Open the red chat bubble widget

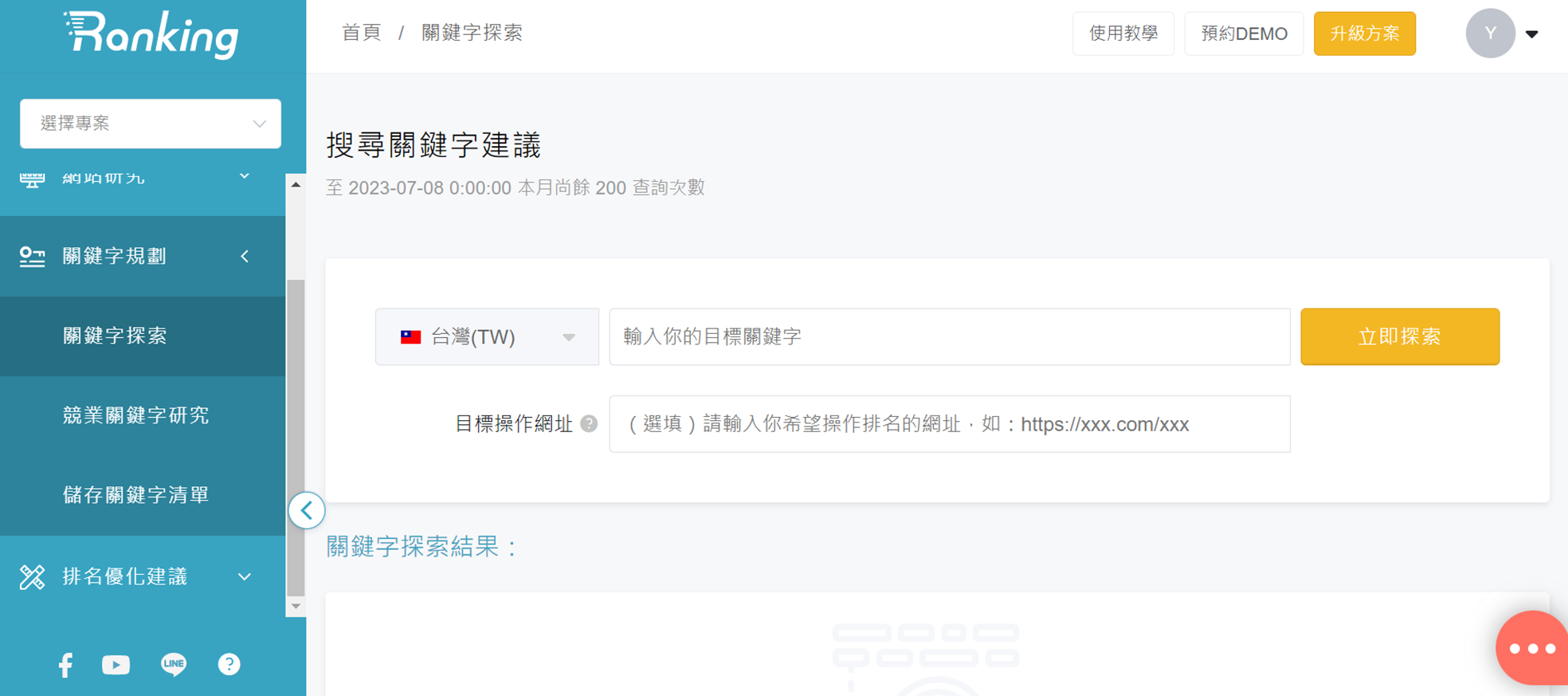pyautogui.click(x=1531, y=648)
